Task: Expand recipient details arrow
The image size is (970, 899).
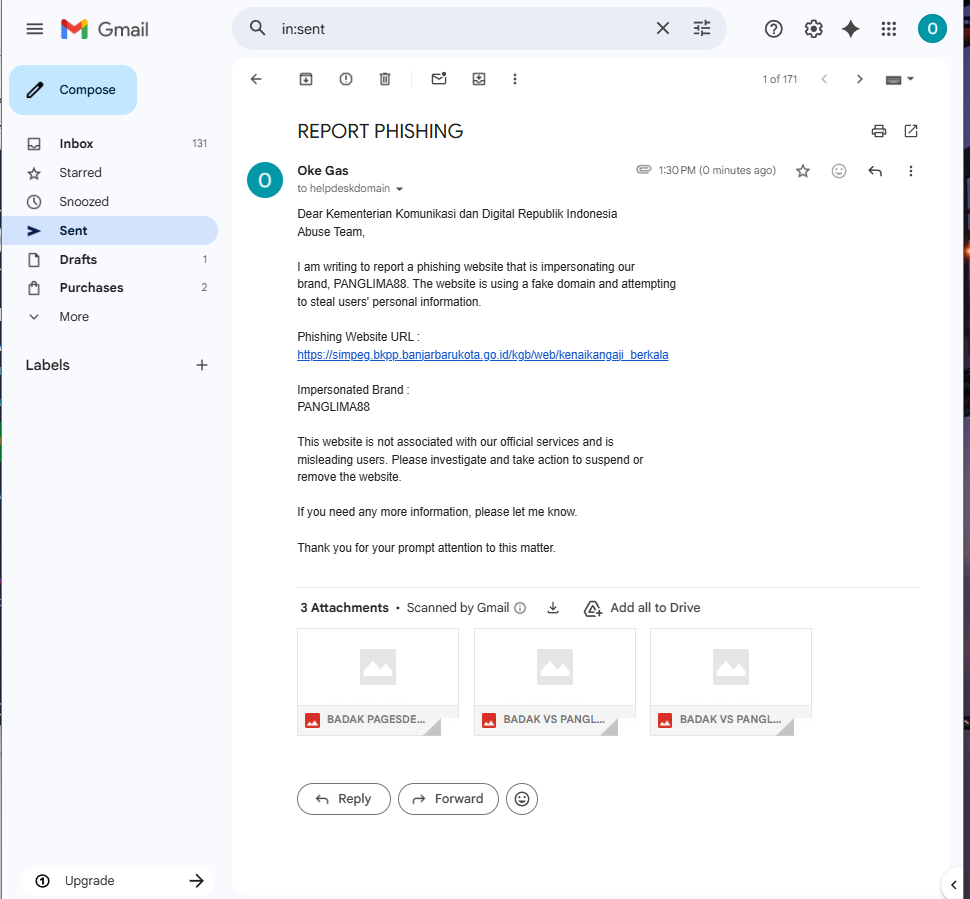Action: [400, 189]
